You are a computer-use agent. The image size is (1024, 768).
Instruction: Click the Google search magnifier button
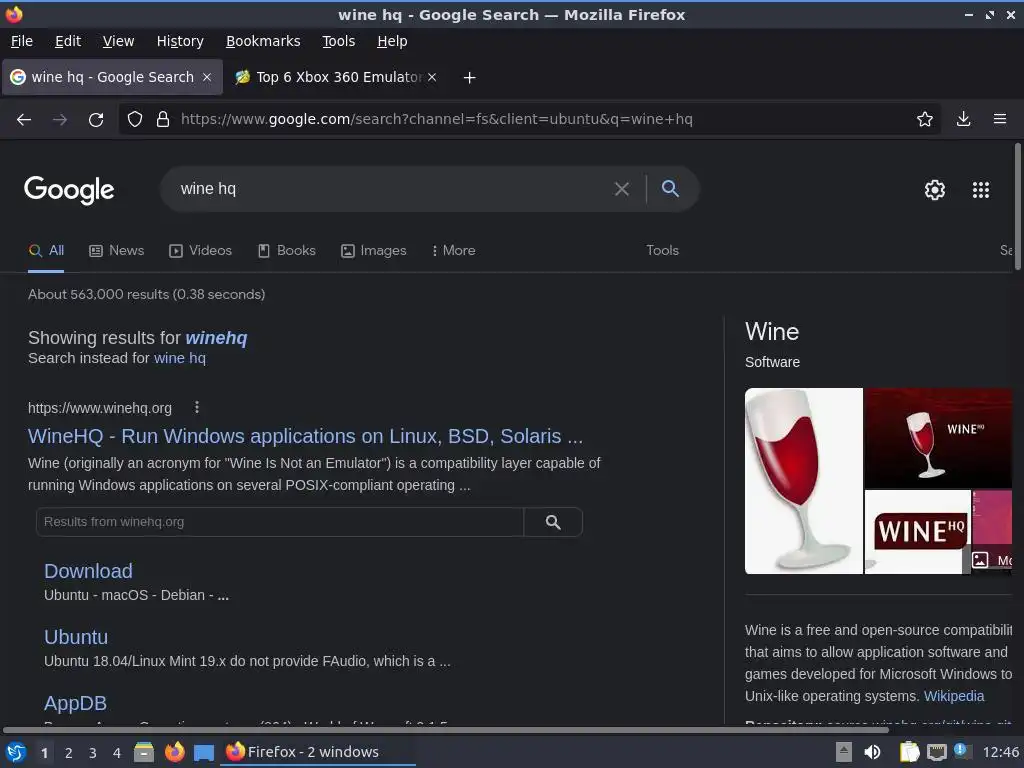tap(670, 189)
